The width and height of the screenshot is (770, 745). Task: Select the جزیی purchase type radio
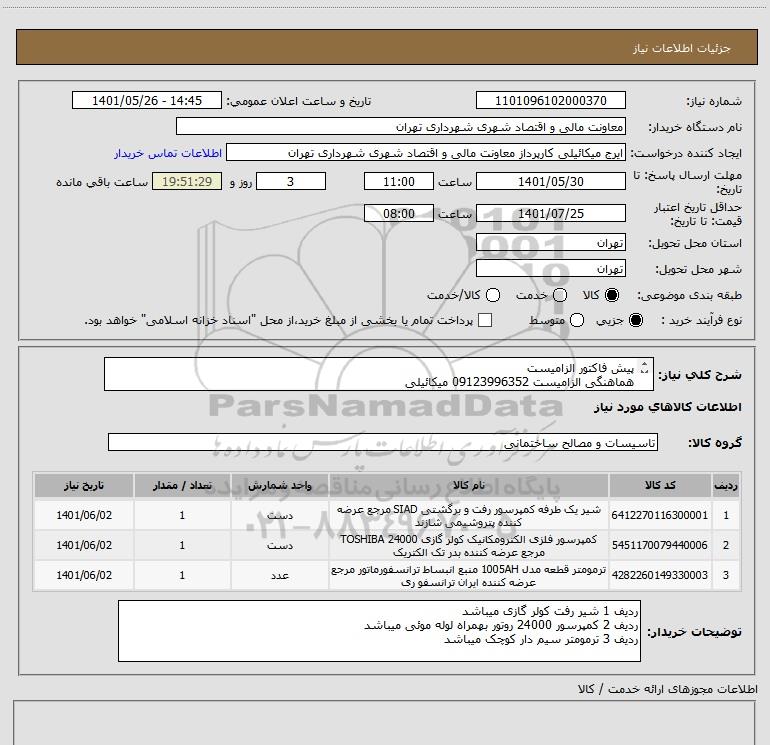coord(636,320)
